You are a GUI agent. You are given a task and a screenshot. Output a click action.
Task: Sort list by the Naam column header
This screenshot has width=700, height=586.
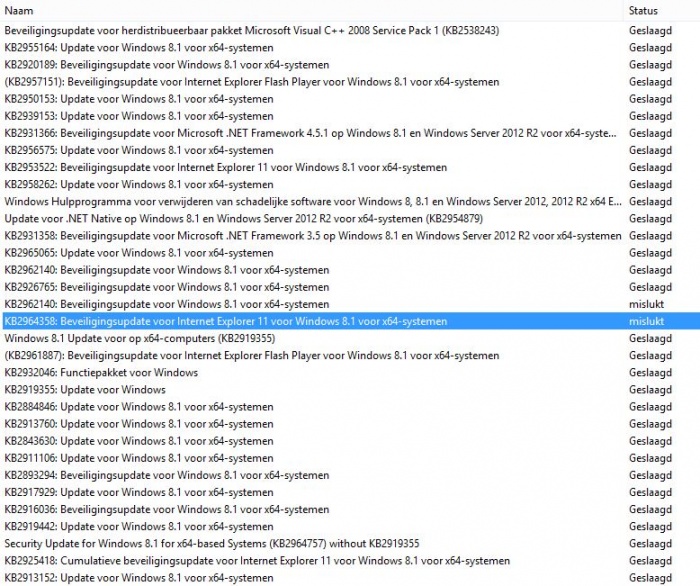pyautogui.click(x=312, y=10)
